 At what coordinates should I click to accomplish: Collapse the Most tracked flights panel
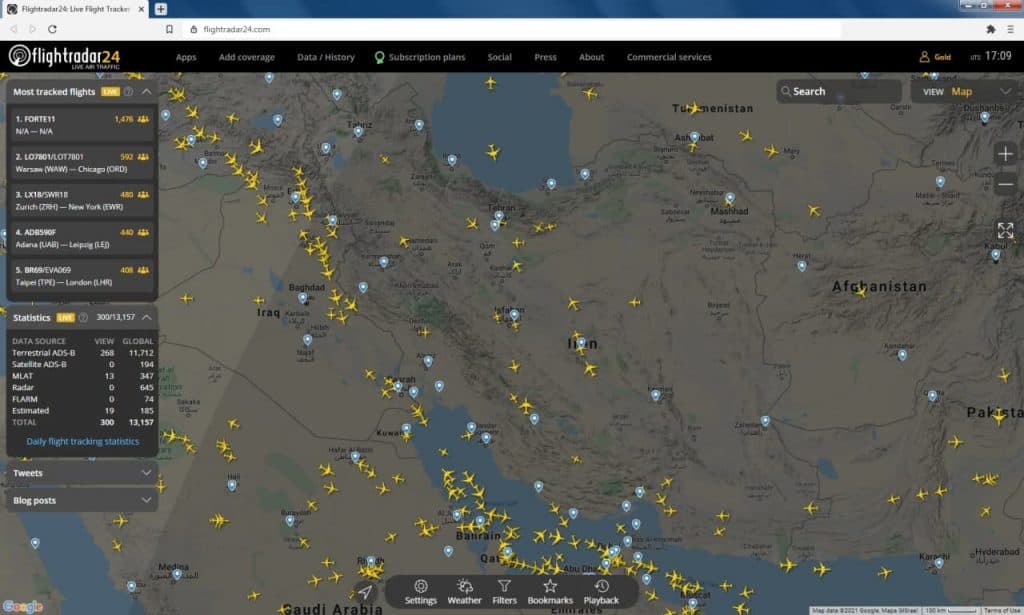point(146,91)
